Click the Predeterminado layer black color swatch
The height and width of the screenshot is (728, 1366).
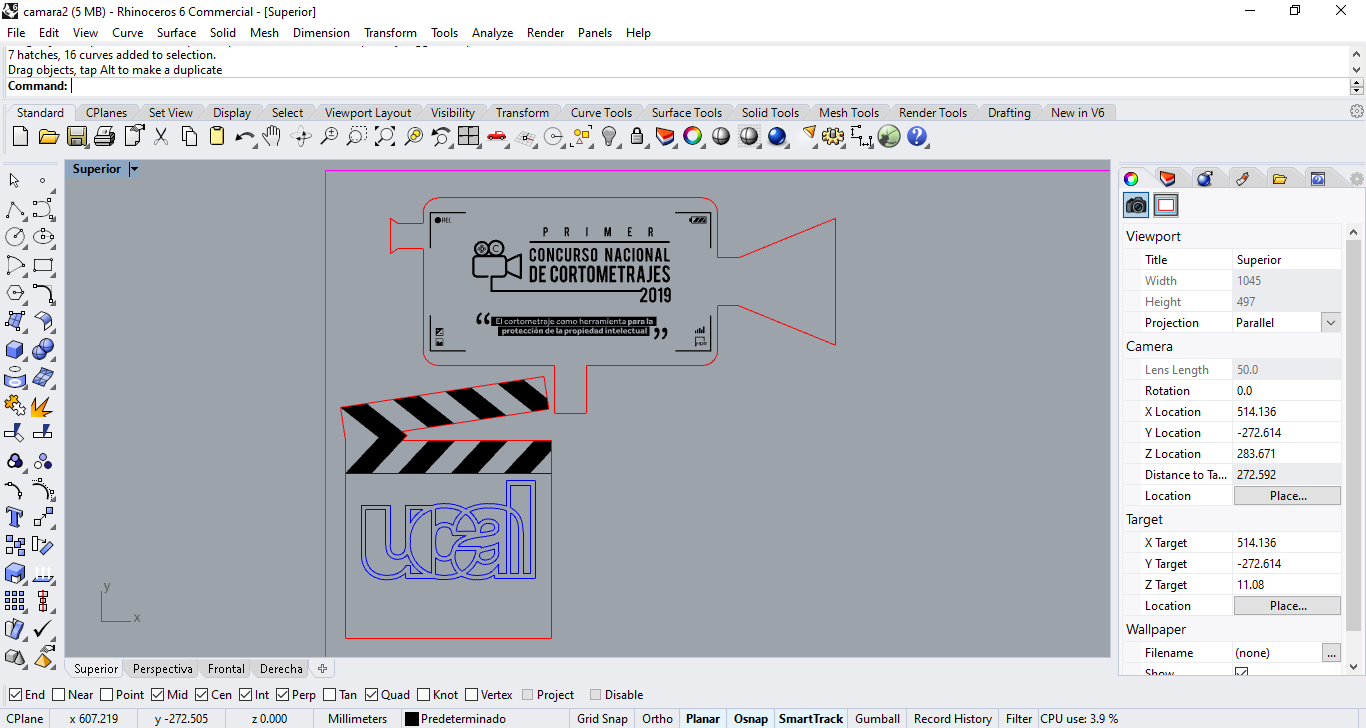point(411,719)
